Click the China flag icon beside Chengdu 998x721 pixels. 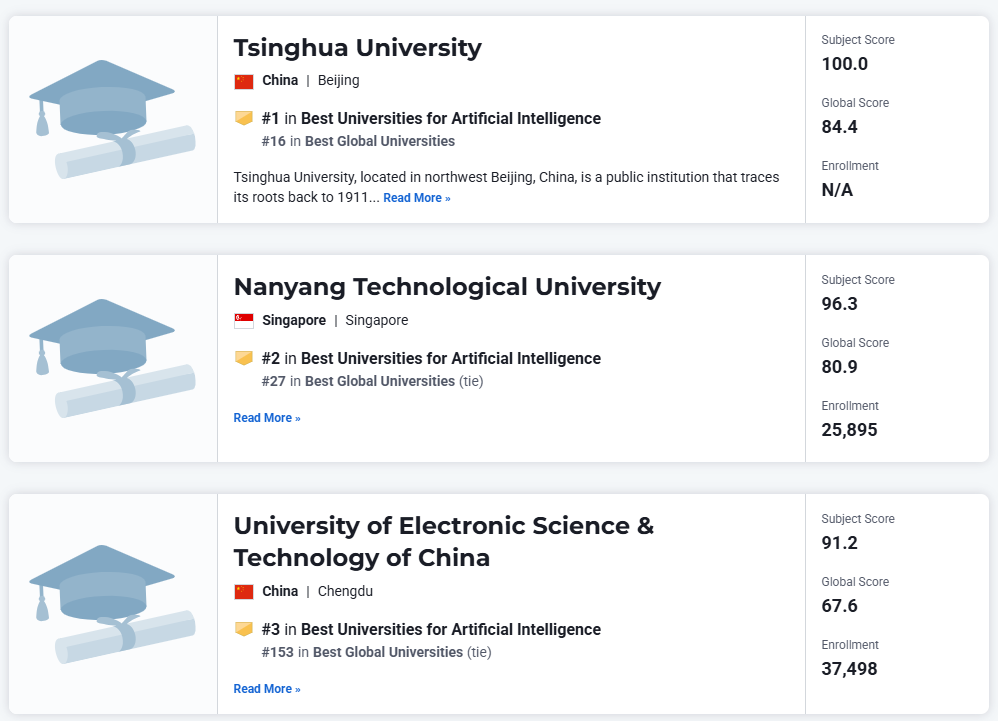(x=244, y=592)
